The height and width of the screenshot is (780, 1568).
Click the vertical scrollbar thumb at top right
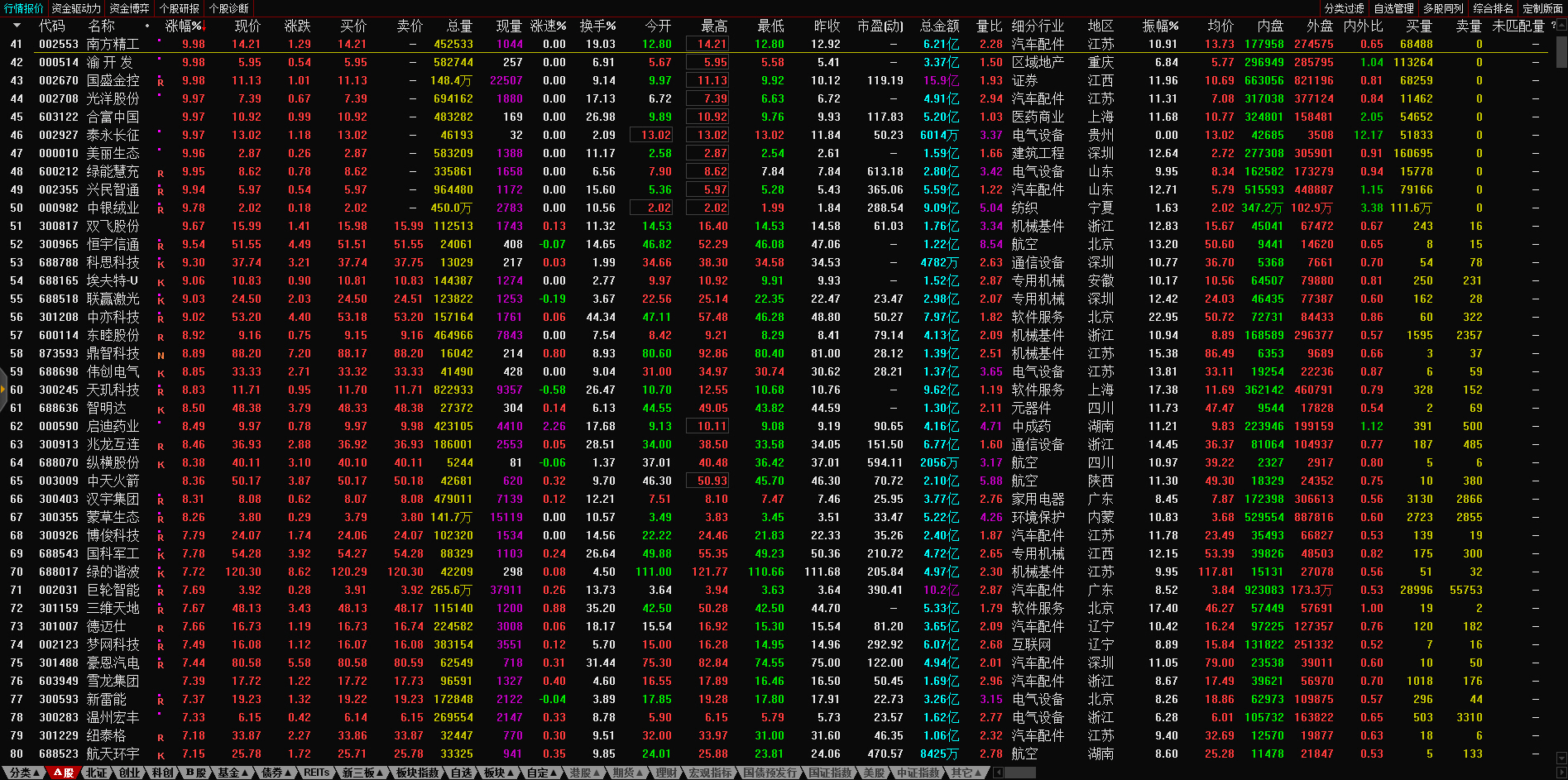coord(1561,50)
